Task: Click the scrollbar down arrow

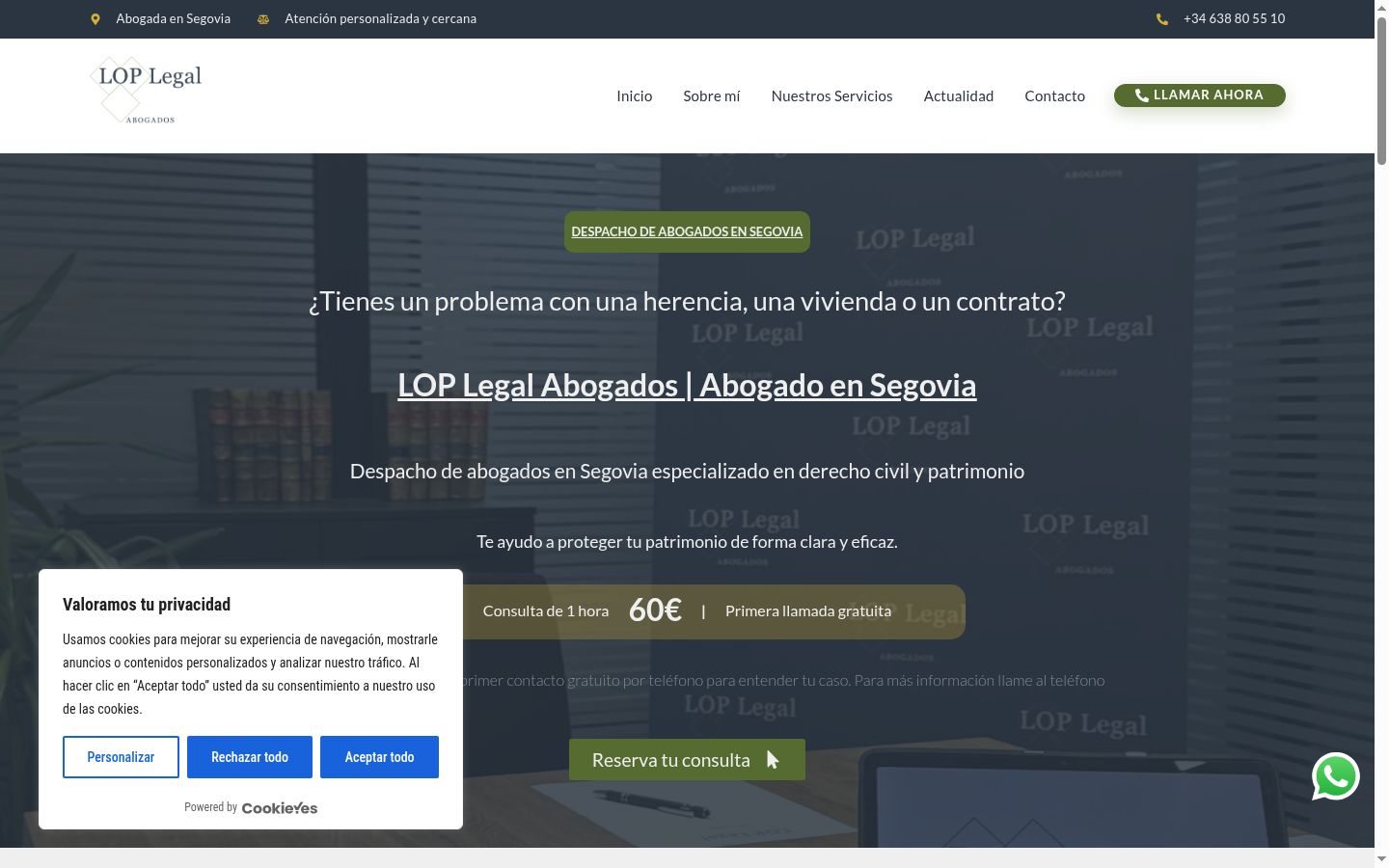Action: (1381, 858)
